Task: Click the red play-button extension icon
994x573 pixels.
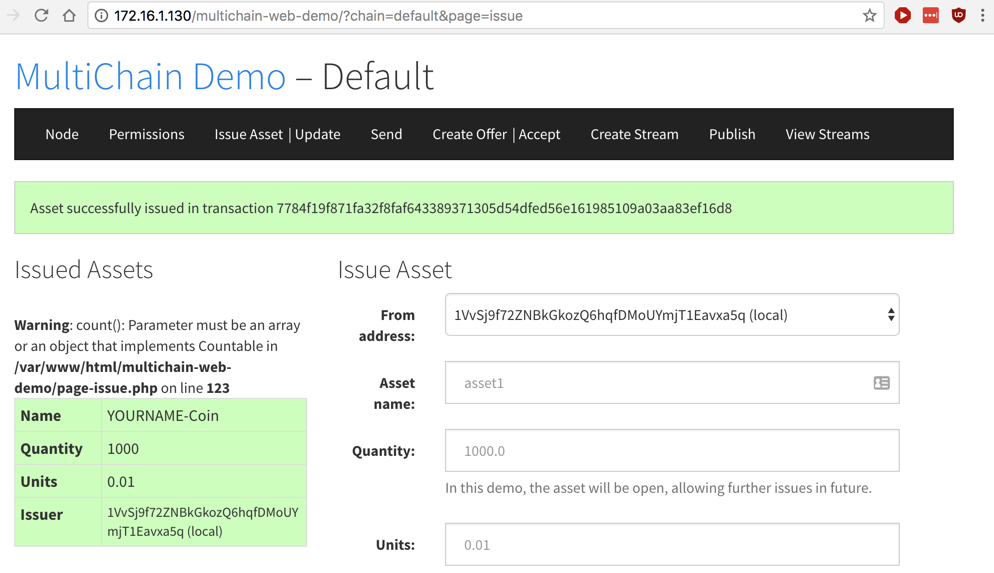Action: coord(902,16)
